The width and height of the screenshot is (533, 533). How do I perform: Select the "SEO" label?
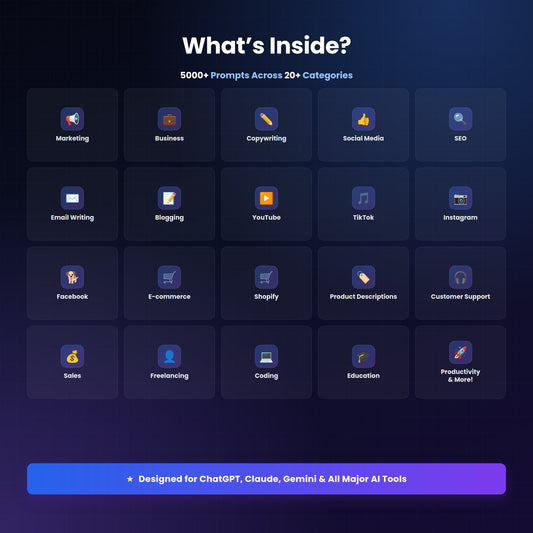[x=460, y=138]
